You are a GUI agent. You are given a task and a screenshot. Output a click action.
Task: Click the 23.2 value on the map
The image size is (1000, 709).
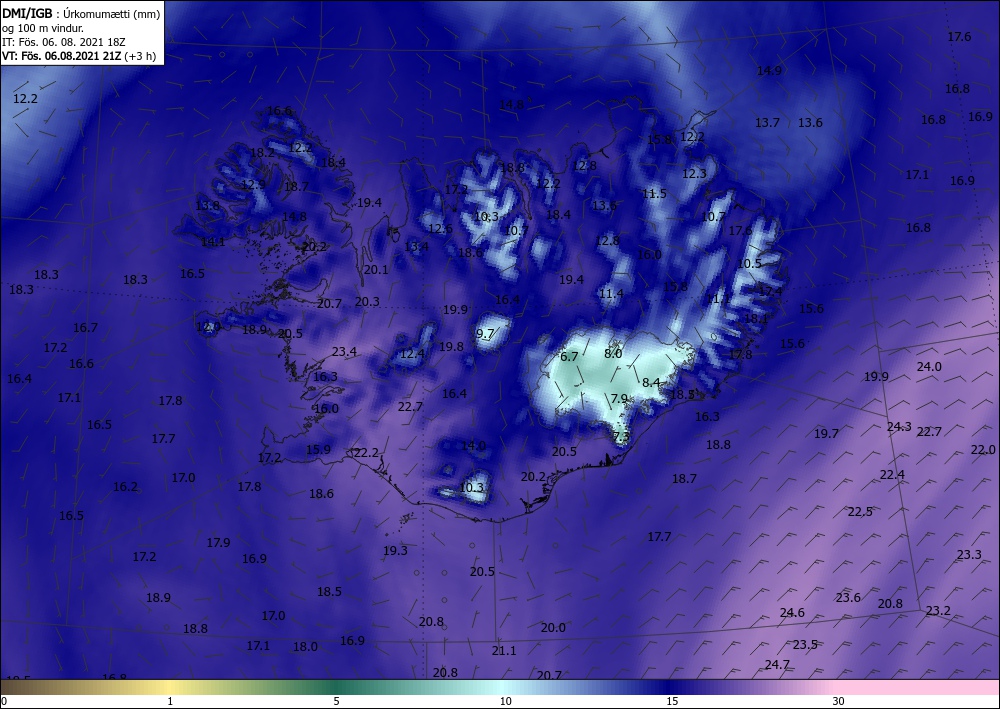[x=938, y=611]
